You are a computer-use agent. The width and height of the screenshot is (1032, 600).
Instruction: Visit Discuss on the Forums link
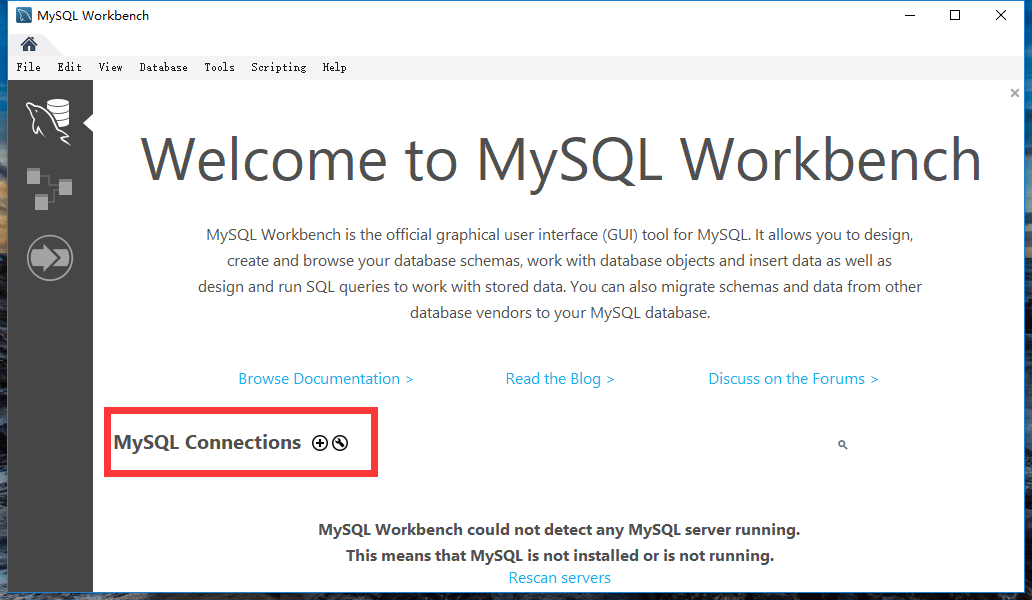click(793, 379)
